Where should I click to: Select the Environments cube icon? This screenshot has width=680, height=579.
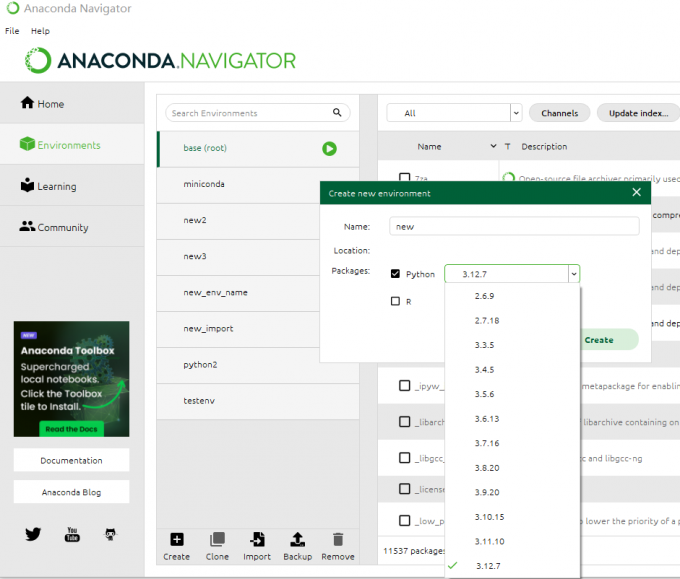(x=27, y=144)
